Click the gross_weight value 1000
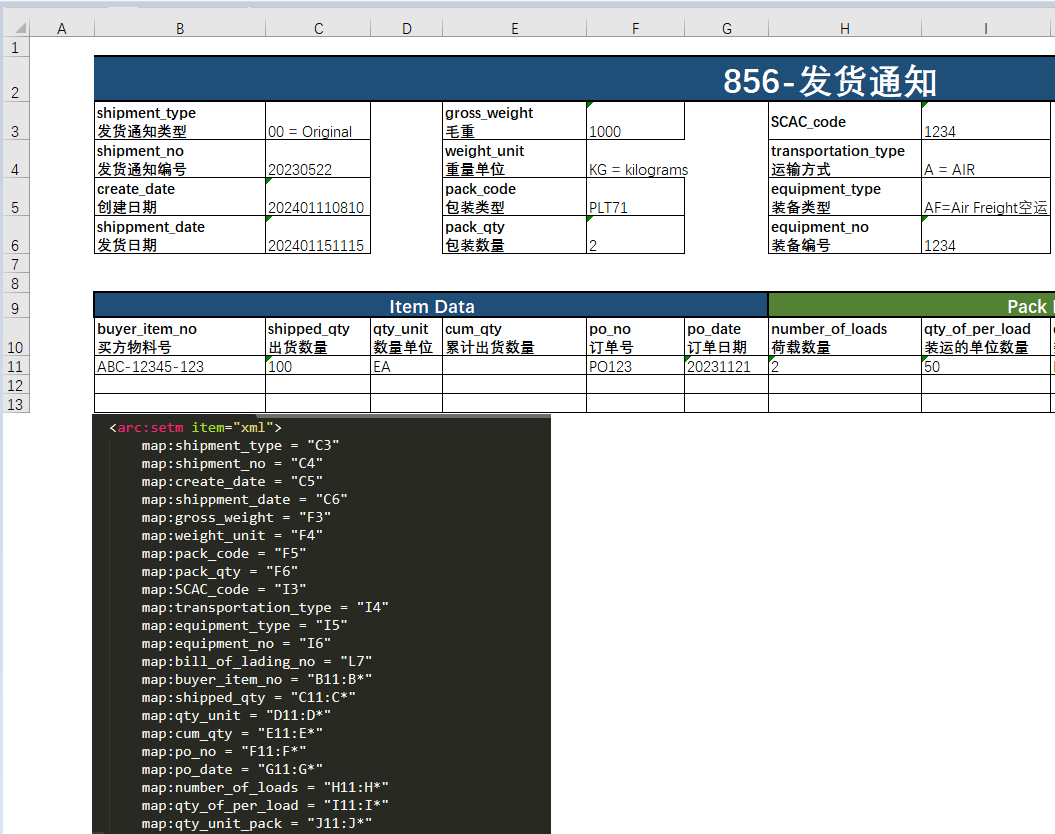The width and height of the screenshot is (1055, 834). pos(634,130)
